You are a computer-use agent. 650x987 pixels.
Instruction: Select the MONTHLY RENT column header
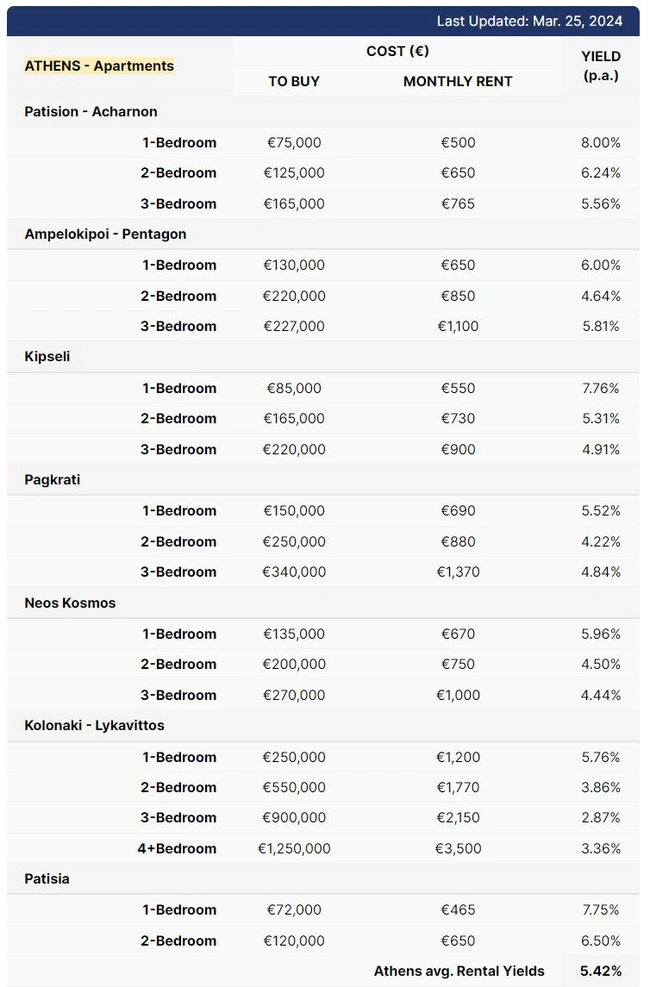[458, 81]
